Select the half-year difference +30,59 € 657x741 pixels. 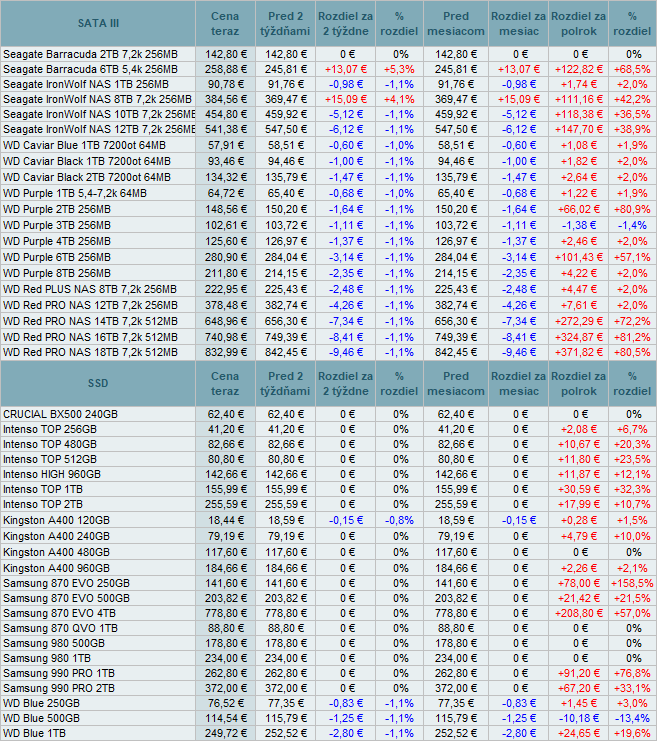579,490
